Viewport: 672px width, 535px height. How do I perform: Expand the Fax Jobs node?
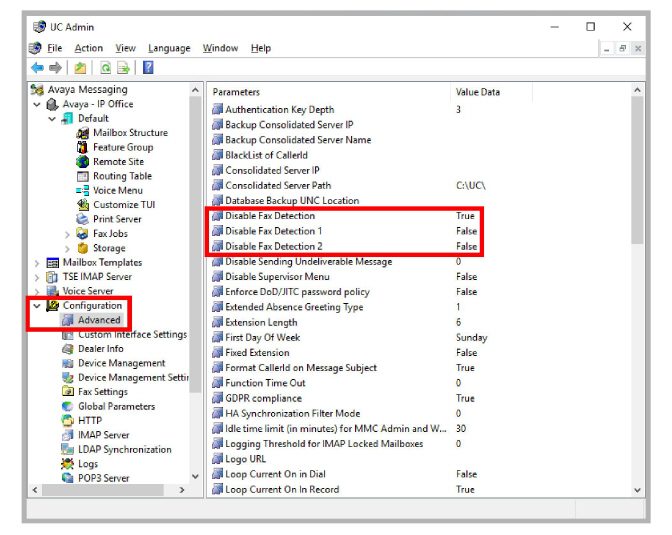[x=67, y=234]
